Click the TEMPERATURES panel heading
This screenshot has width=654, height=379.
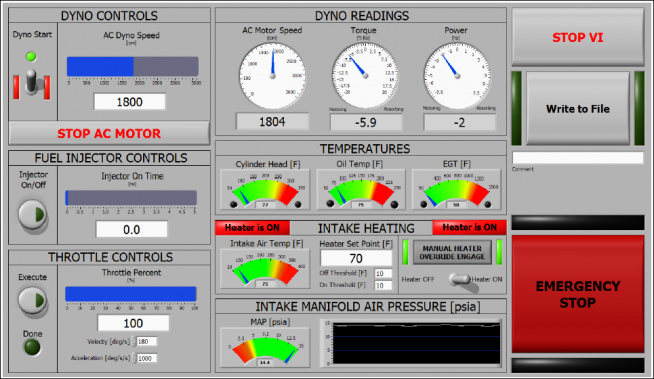click(365, 149)
